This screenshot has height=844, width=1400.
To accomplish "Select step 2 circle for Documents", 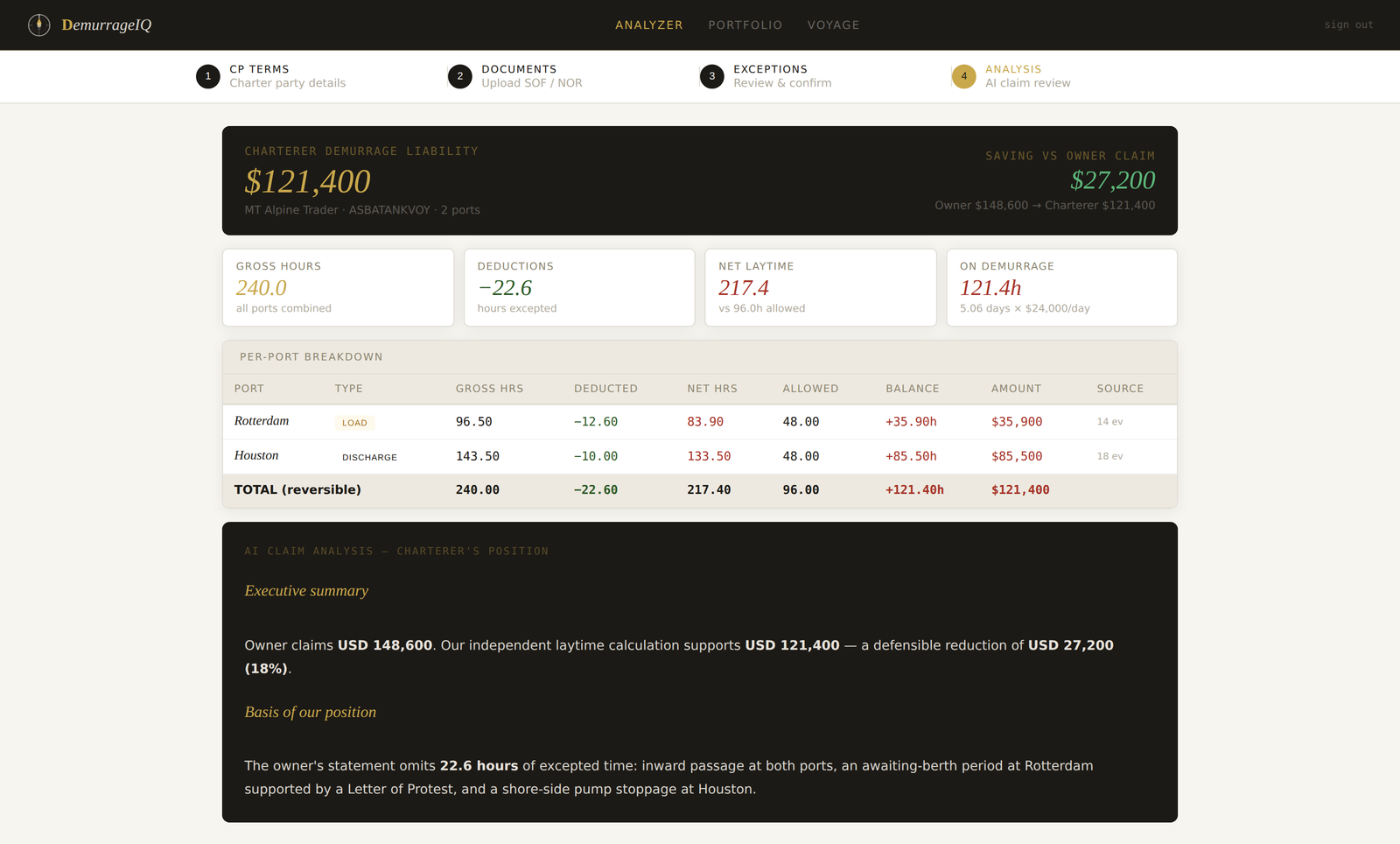I will (x=460, y=76).
